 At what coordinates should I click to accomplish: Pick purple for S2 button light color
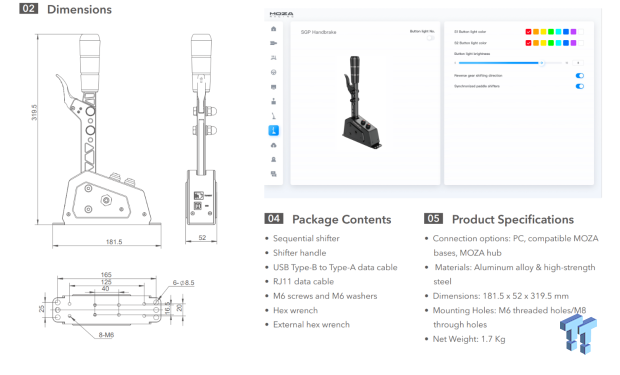(573, 43)
